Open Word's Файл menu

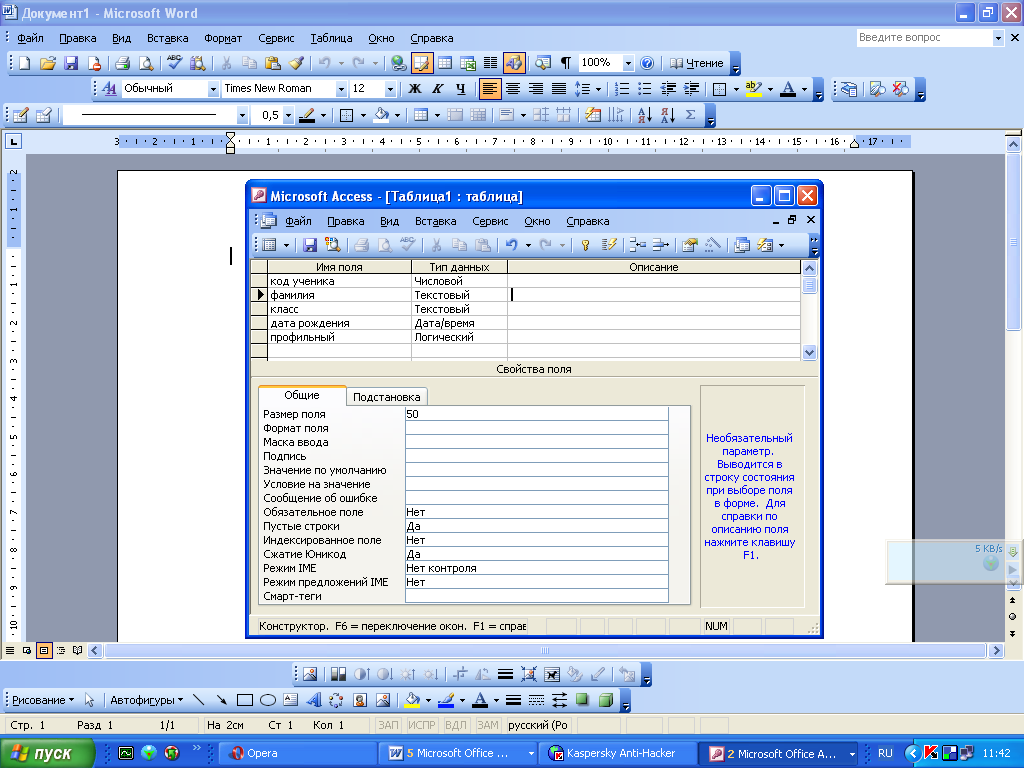[x=30, y=38]
